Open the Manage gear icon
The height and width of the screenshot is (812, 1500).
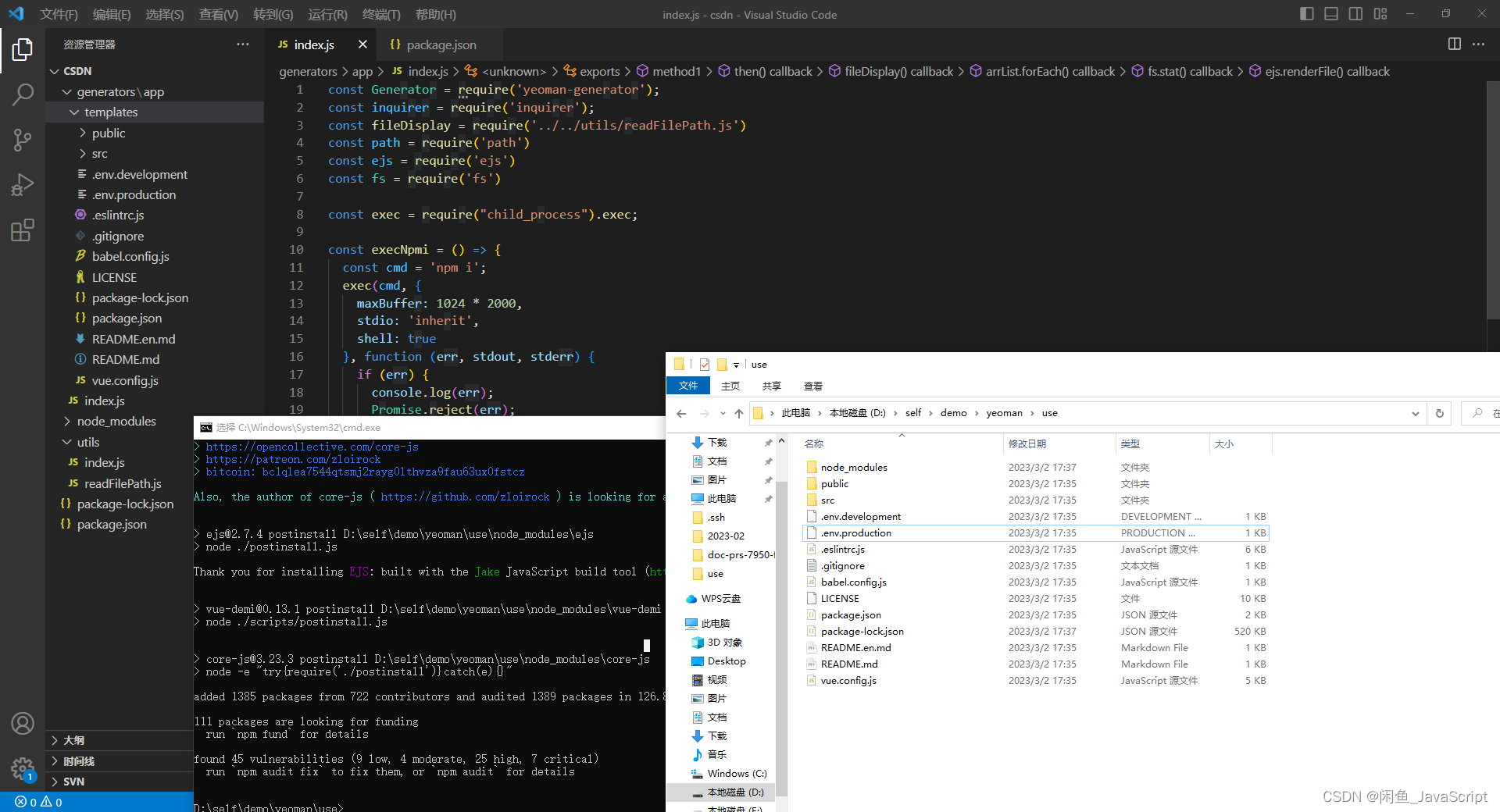(23, 769)
